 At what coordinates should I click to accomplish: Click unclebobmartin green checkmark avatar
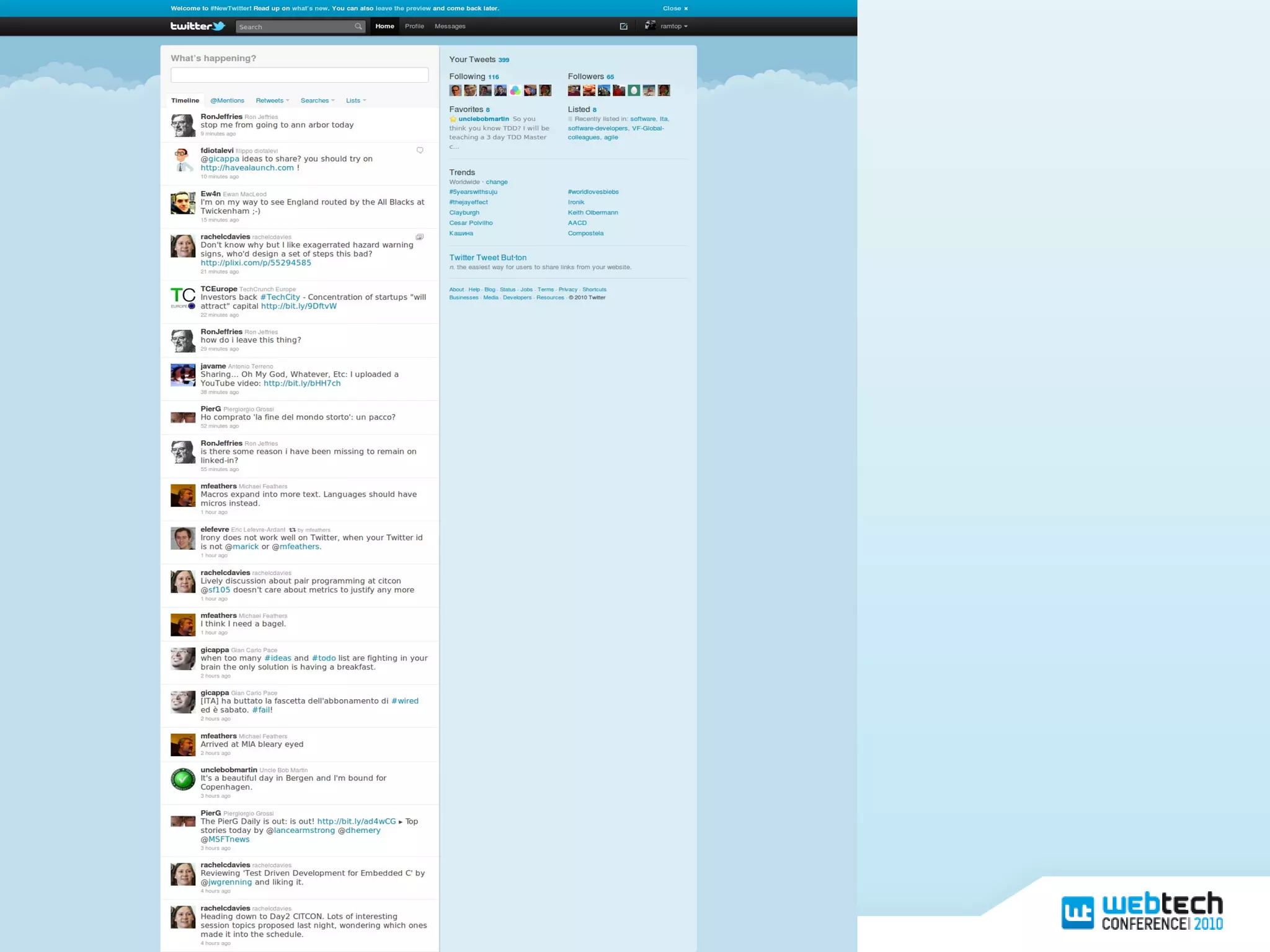click(183, 779)
